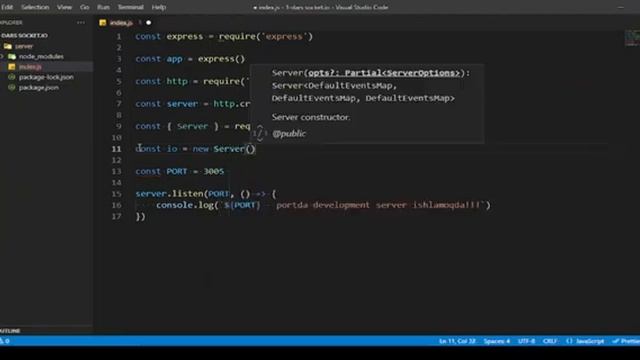Click 'Server' inside braces on line 9
640x360 pixels.
[192, 126]
